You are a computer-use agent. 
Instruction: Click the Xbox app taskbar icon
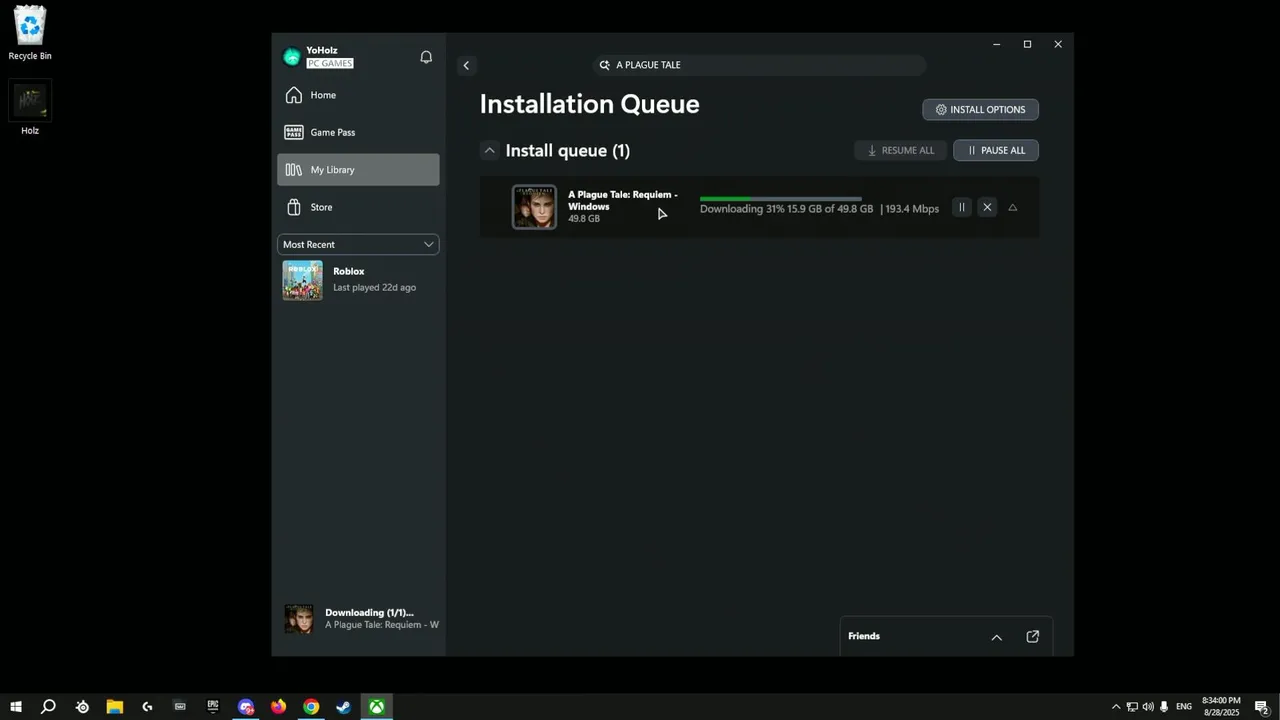(x=376, y=707)
